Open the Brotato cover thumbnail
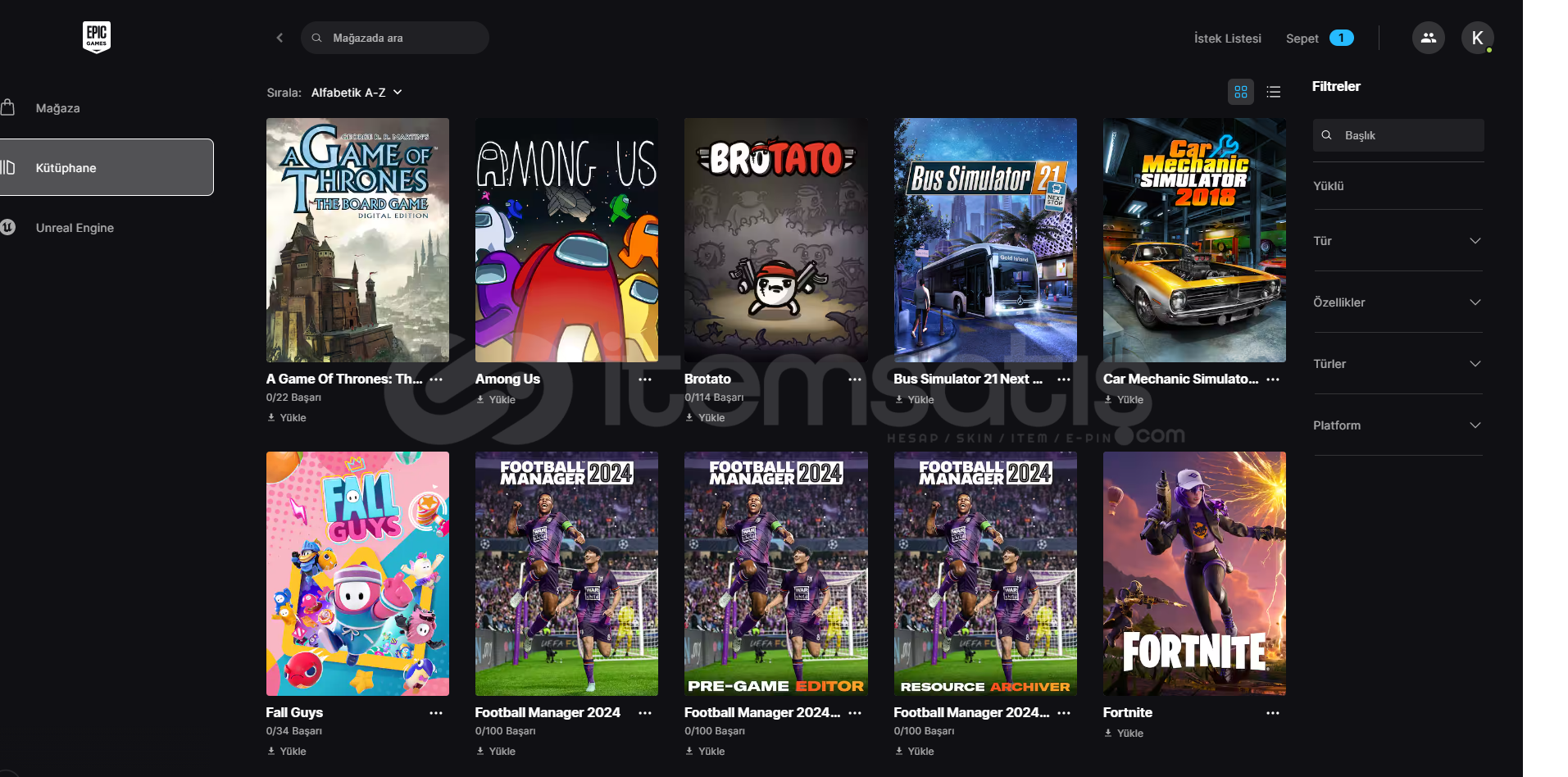The image size is (1568, 777). [x=776, y=240]
